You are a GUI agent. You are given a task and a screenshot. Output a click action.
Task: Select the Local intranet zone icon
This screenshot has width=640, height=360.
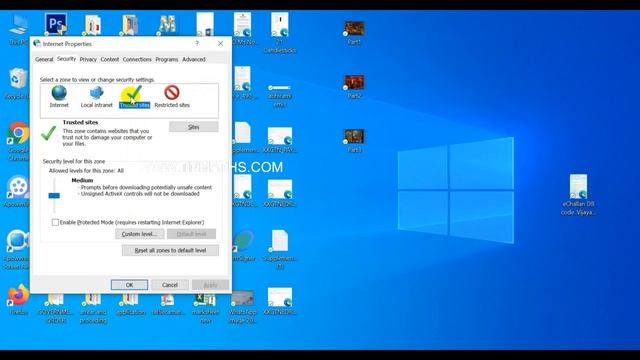[96, 93]
